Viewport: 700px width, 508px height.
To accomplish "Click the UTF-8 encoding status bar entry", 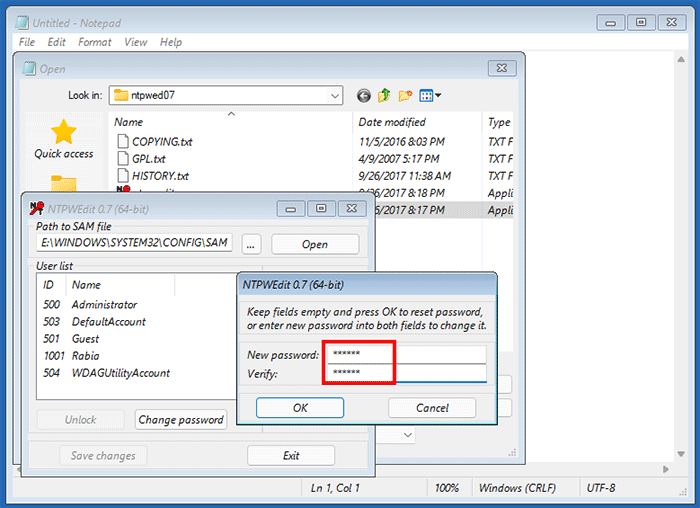I will pyautogui.click(x=601, y=488).
